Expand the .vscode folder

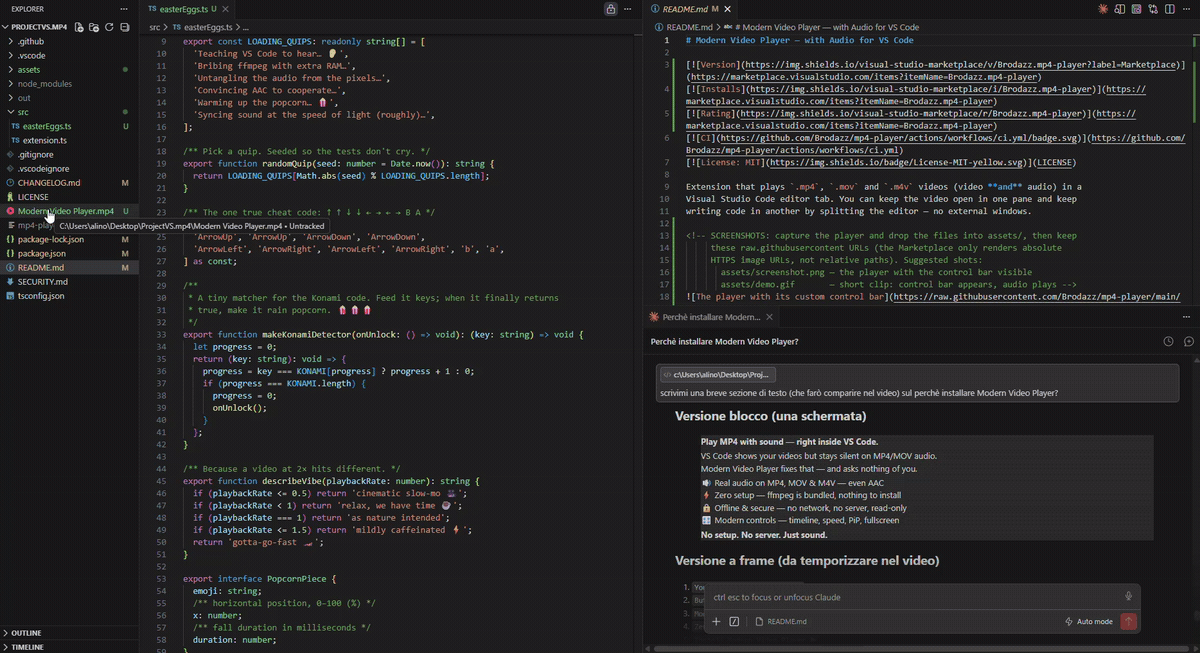pyautogui.click(x=69, y=55)
